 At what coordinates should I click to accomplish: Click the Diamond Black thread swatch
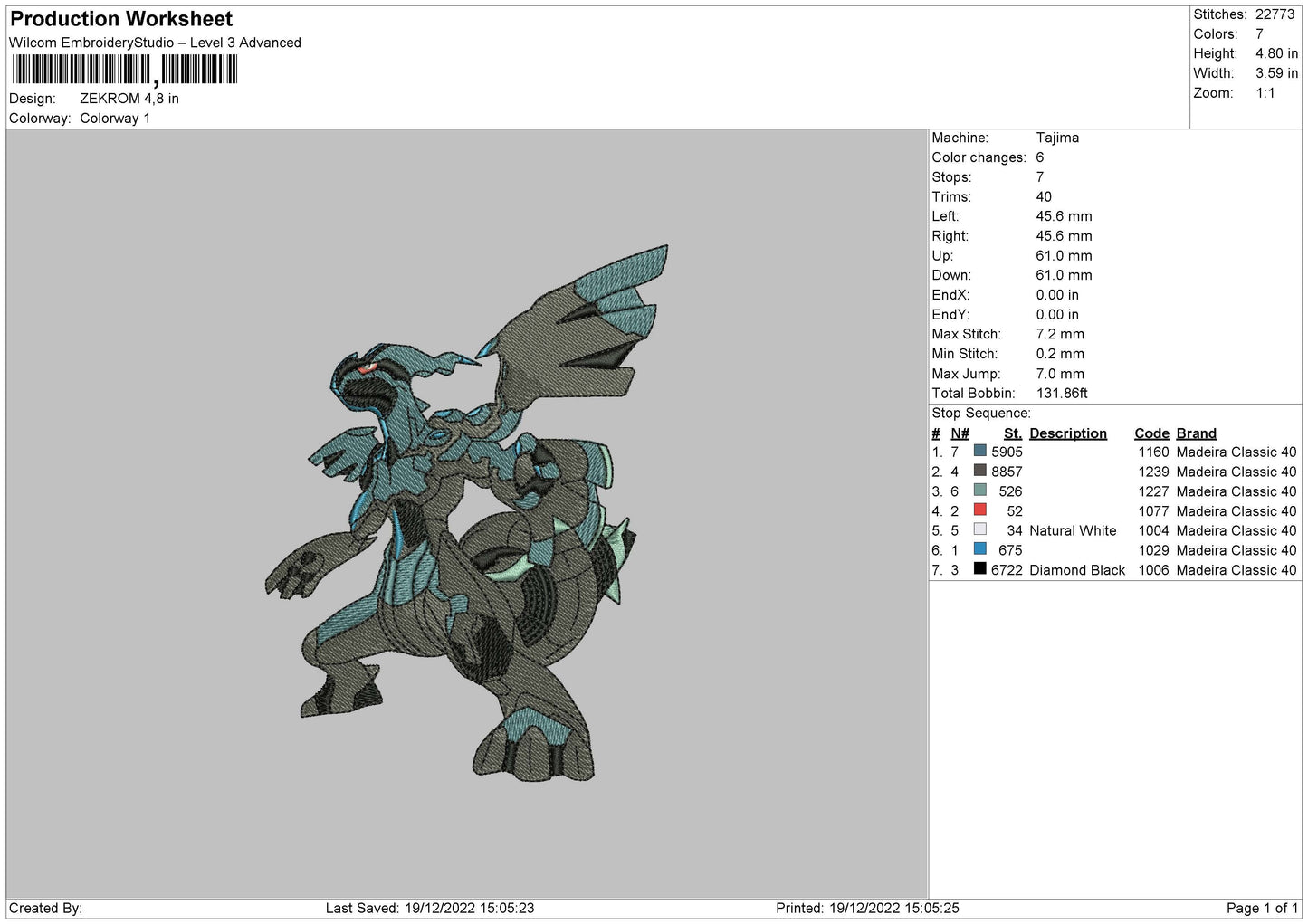(x=979, y=568)
